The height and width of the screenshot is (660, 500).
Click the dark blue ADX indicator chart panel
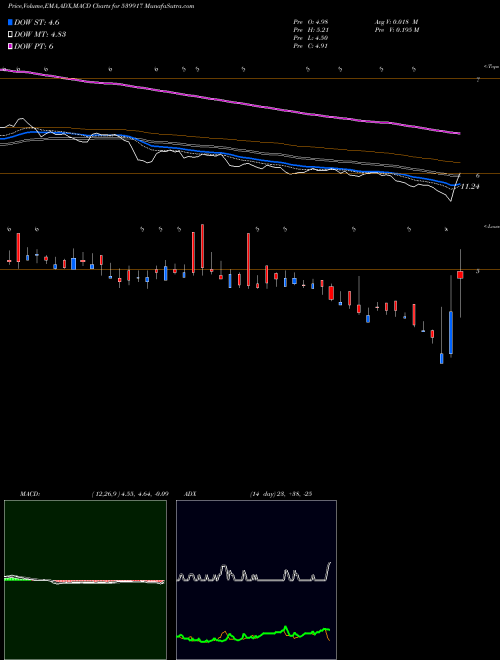coord(256,580)
